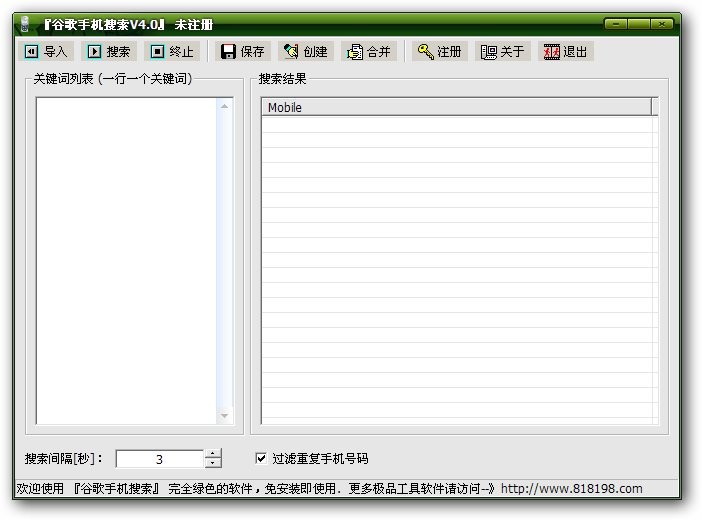Click keyword list scrollbar up arrow

[x=224, y=106]
